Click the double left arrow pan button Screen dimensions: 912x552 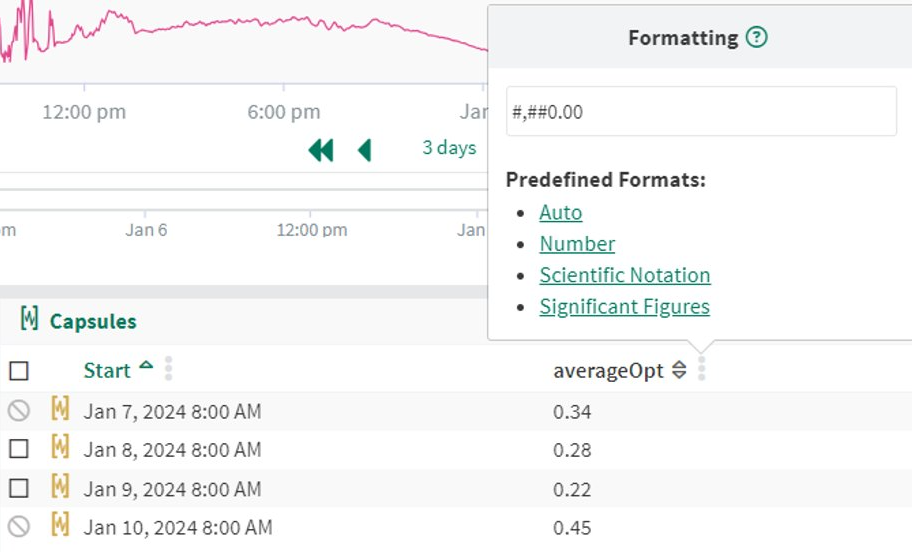[x=321, y=150]
